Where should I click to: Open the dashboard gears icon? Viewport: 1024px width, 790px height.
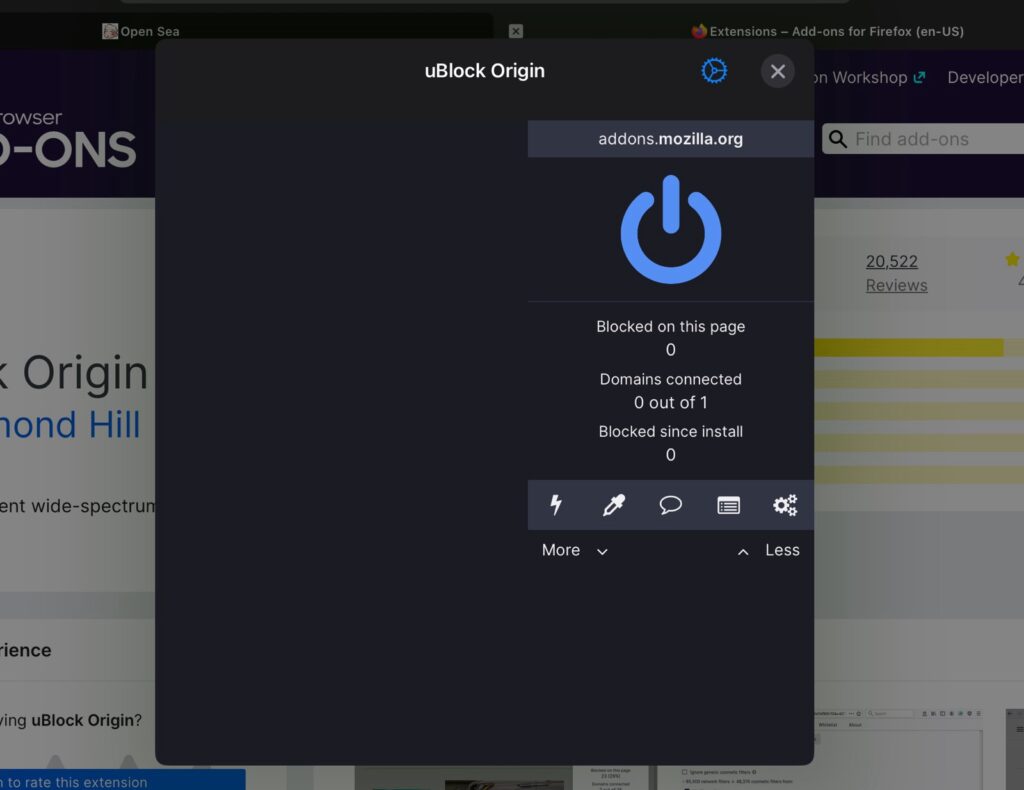click(785, 505)
